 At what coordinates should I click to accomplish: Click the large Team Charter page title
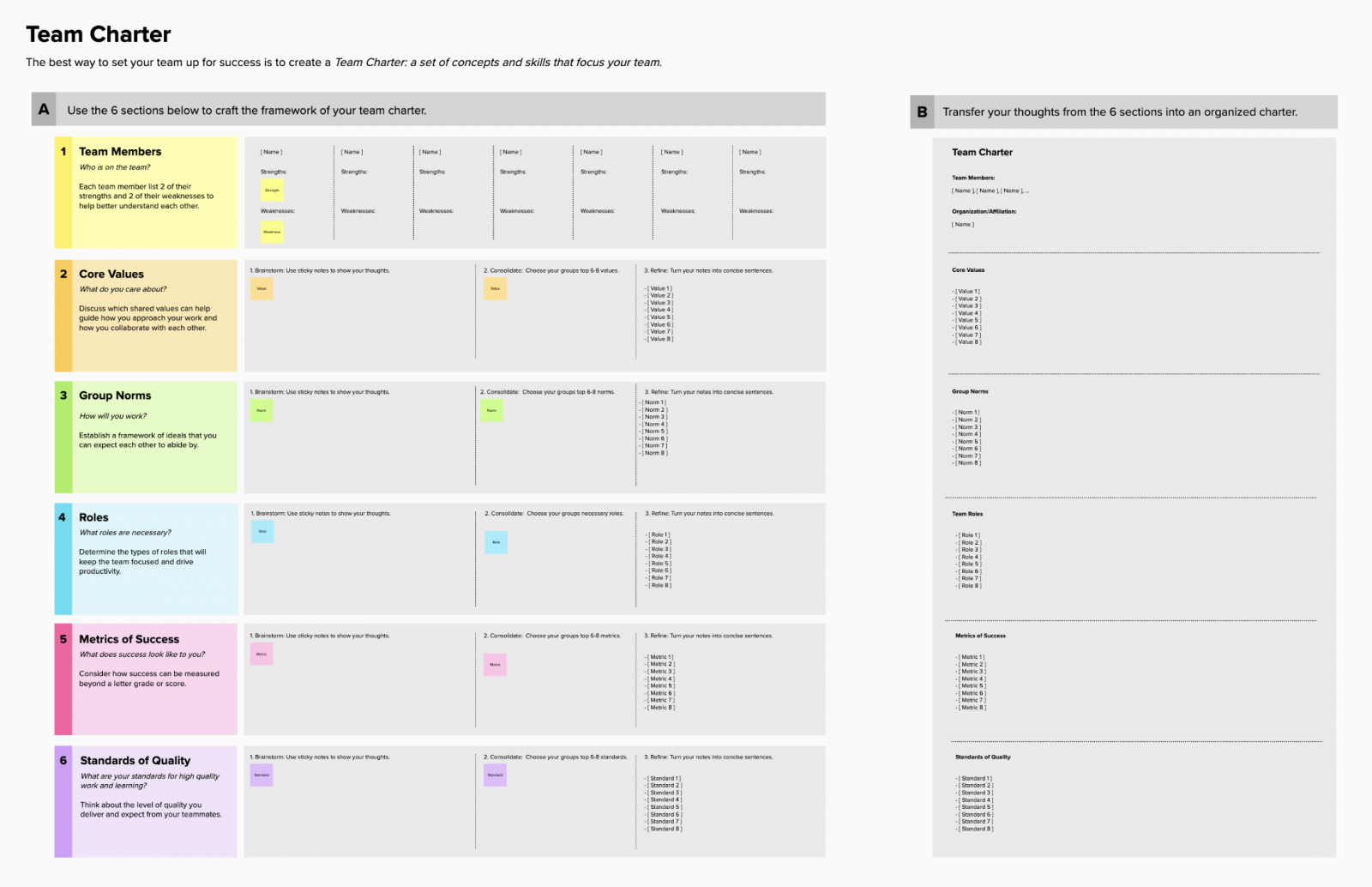99,34
